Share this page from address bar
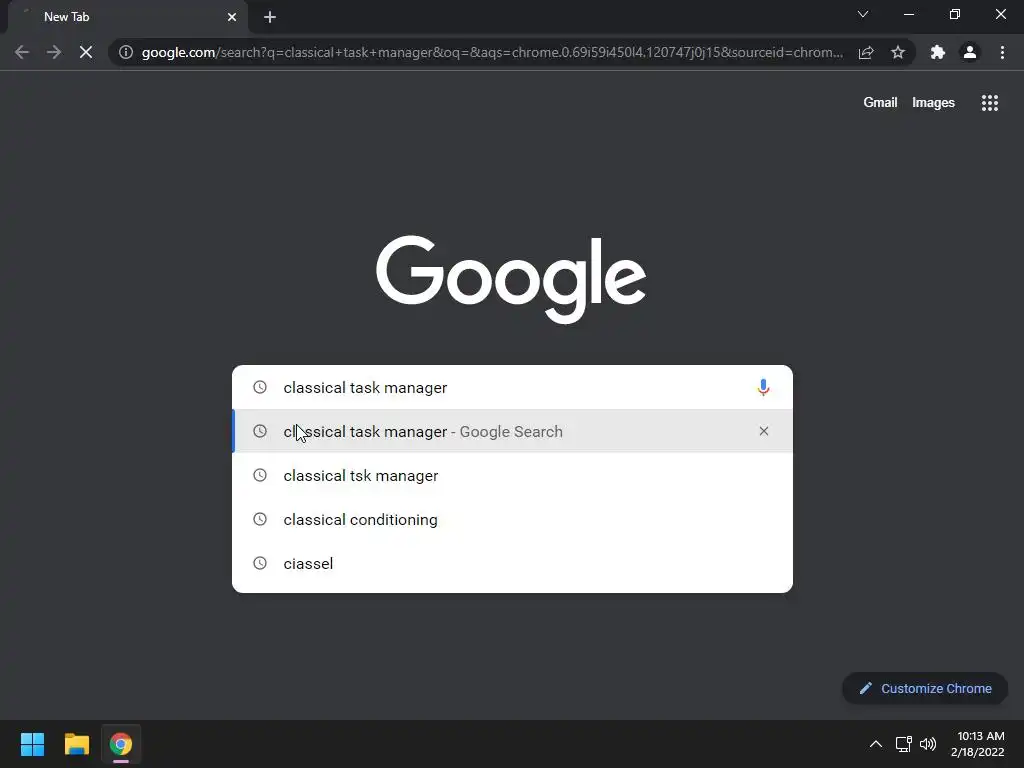 click(866, 52)
